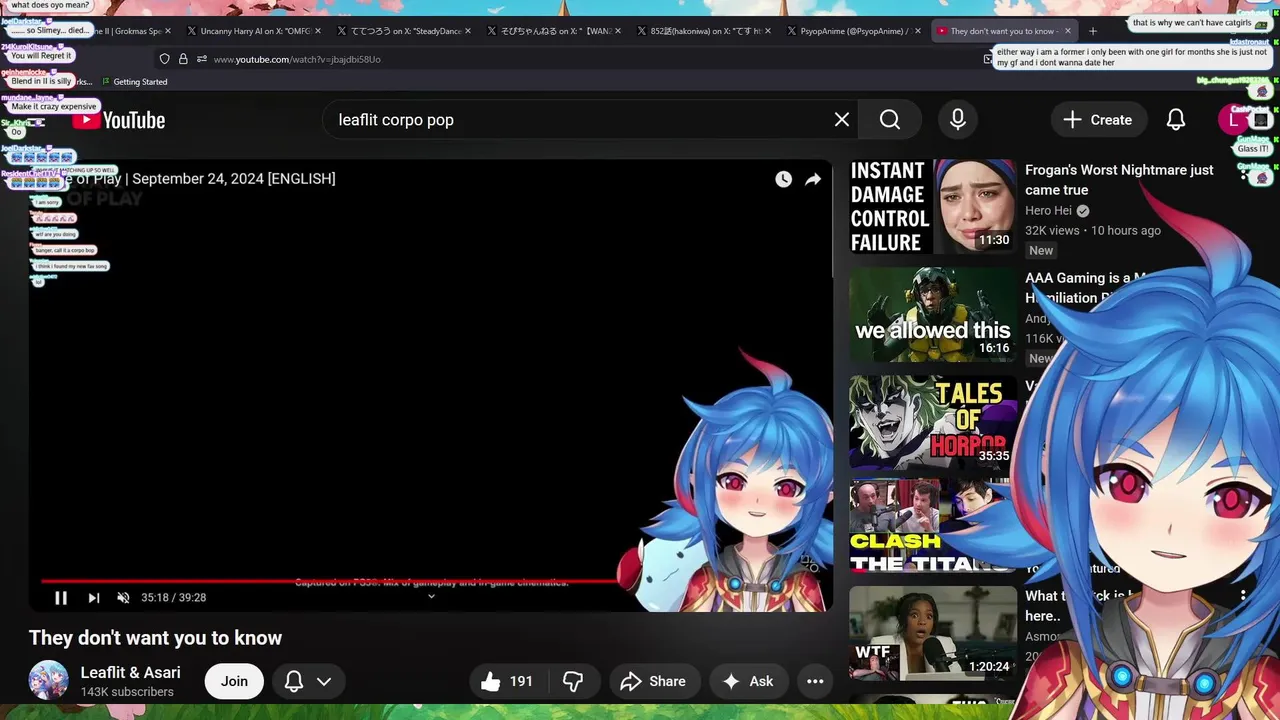Click the tracking protection shield icon

tap(164, 59)
